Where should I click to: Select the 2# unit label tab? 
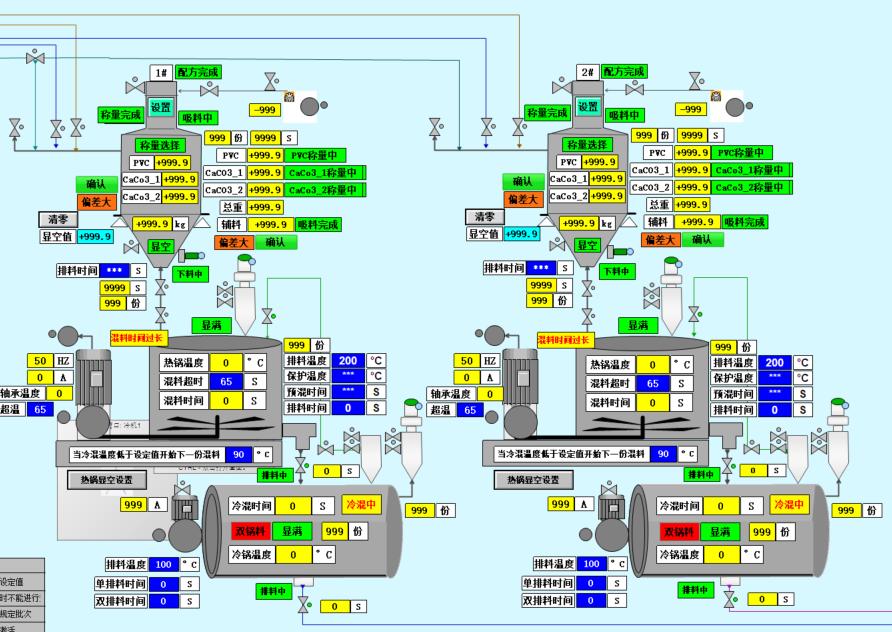click(x=588, y=72)
